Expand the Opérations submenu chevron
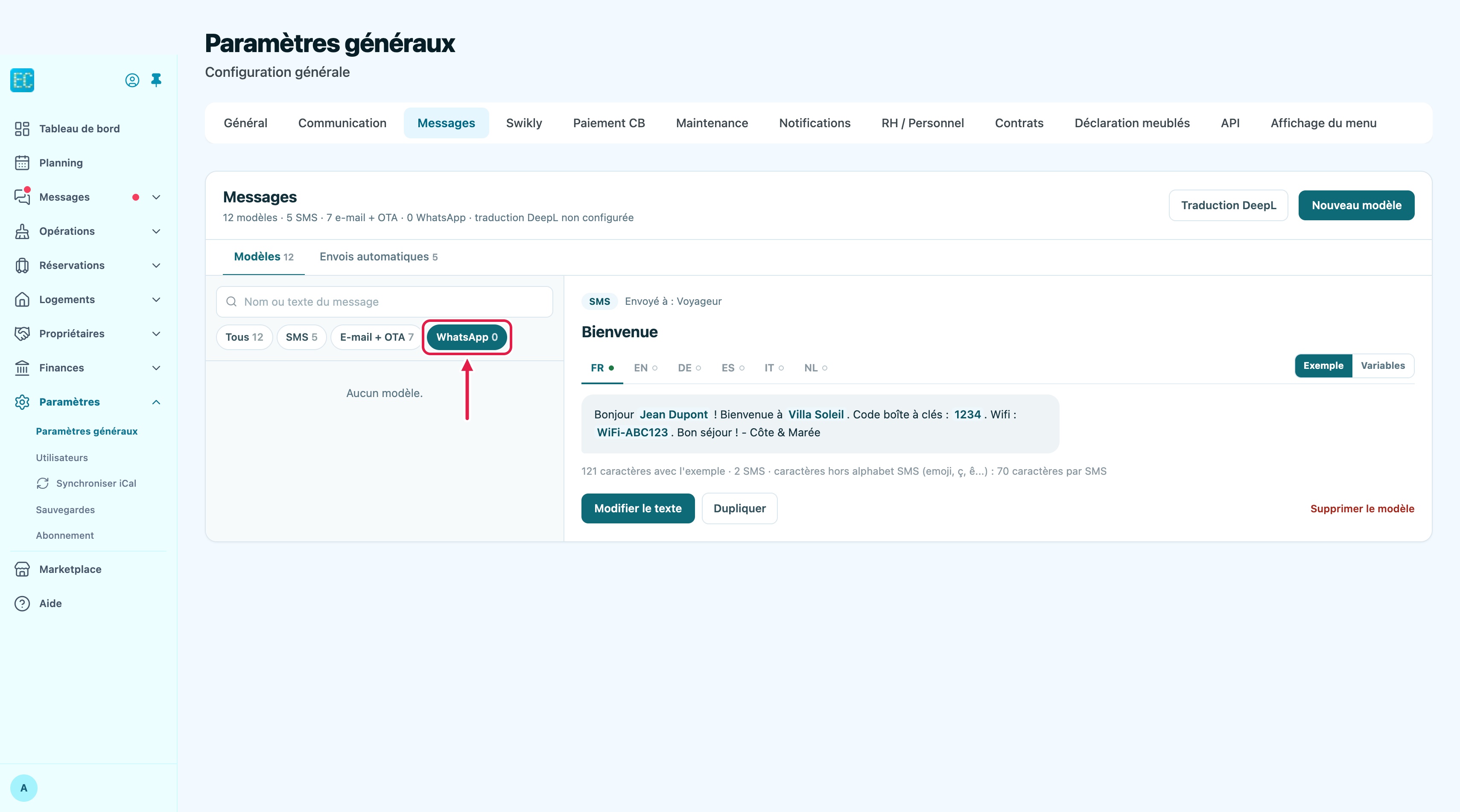 tap(156, 231)
